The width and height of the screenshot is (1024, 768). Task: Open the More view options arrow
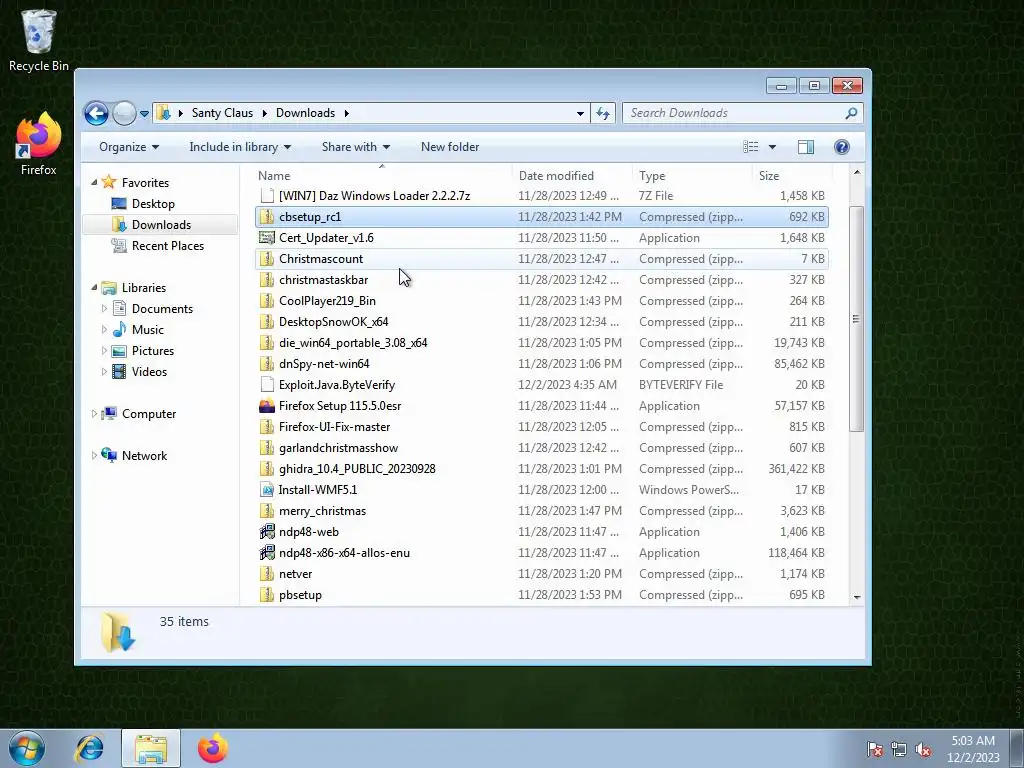772,147
